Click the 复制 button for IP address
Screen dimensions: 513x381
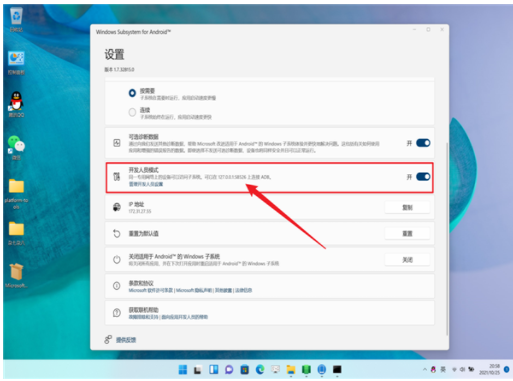407,207
